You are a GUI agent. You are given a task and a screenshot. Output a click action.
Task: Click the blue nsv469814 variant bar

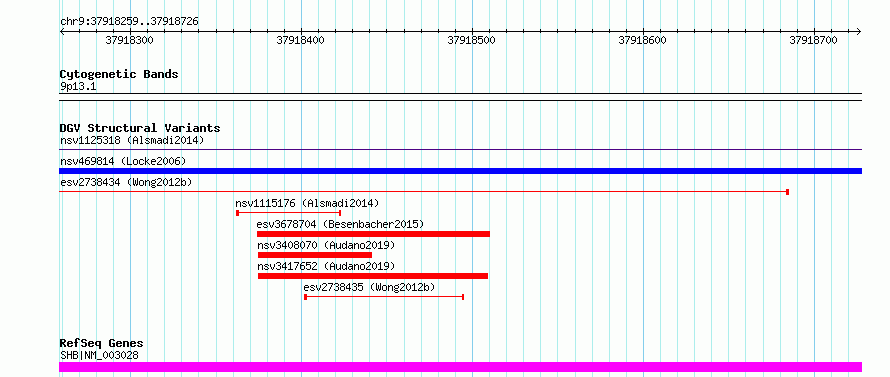tap(460, 171)
